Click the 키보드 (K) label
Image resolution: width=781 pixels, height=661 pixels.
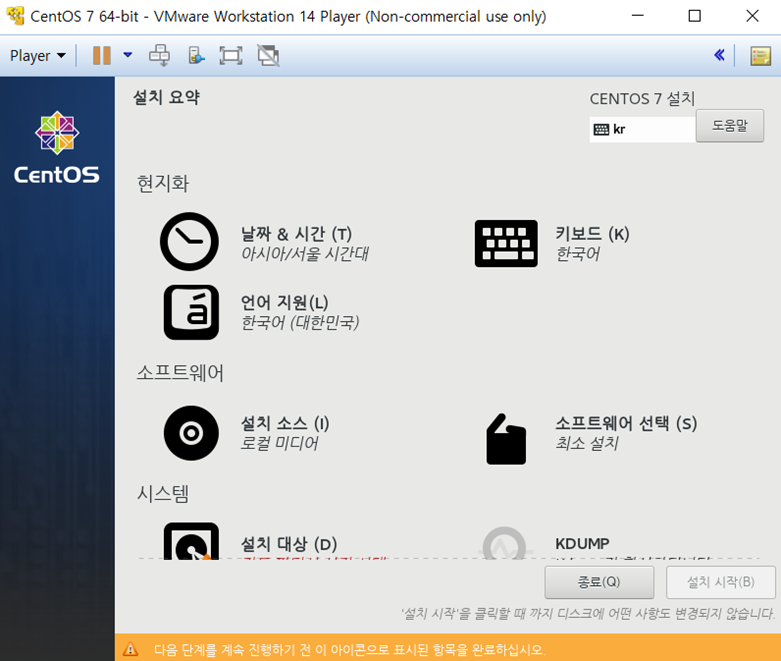(592, 234)
